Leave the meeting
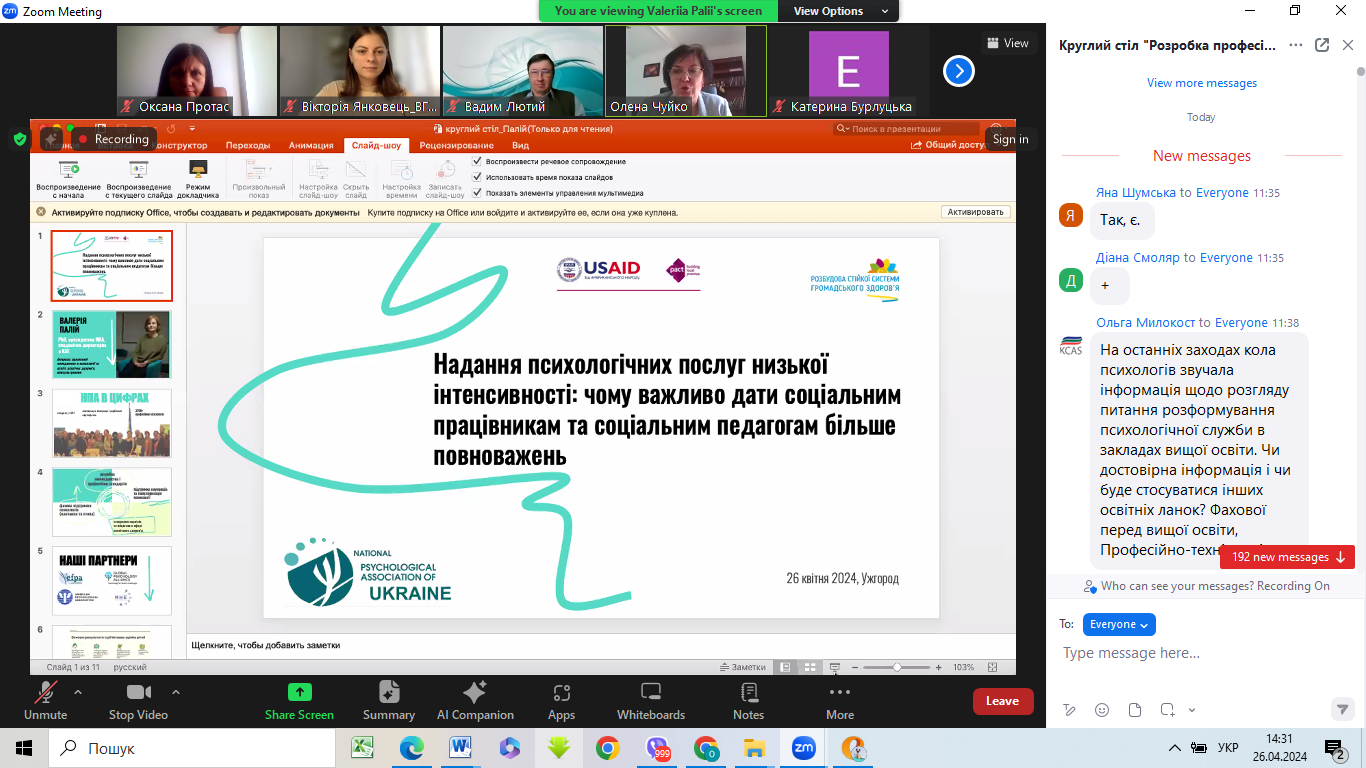 (1002, 701)
